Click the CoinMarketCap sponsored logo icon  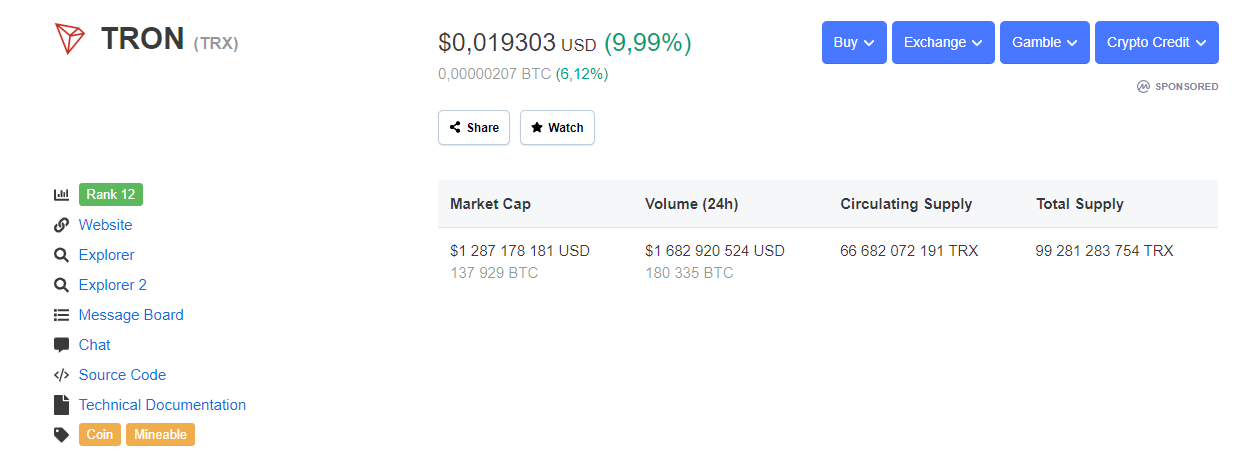coord(1143,87)
